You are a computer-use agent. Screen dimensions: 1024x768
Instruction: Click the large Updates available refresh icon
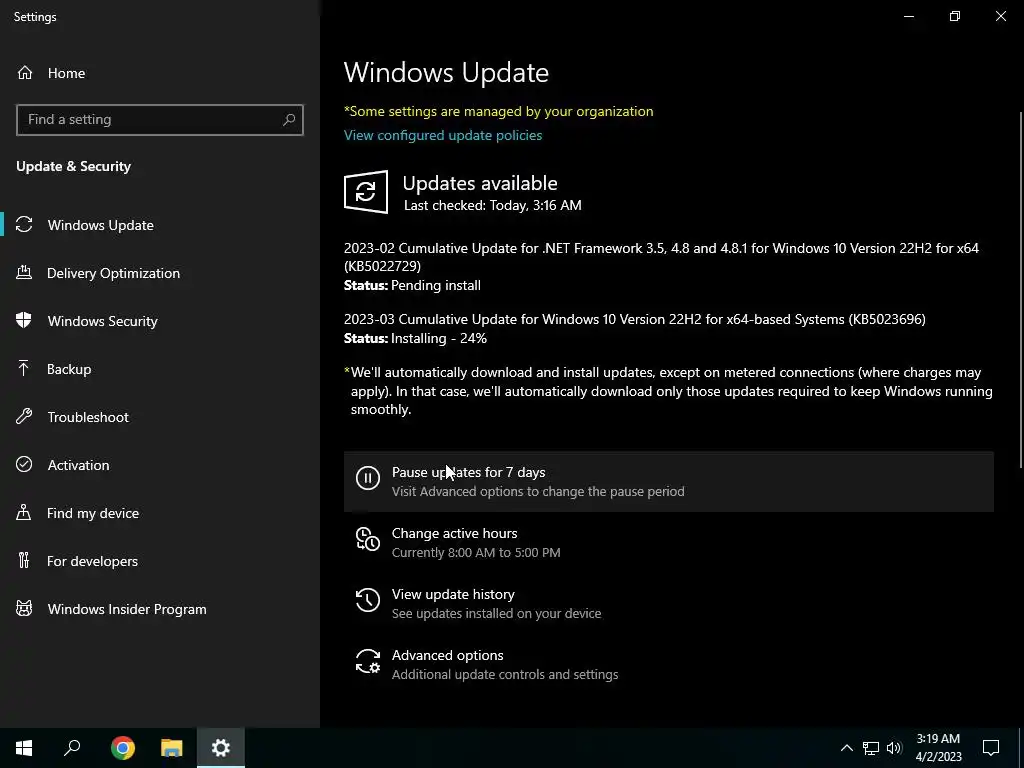366,192
